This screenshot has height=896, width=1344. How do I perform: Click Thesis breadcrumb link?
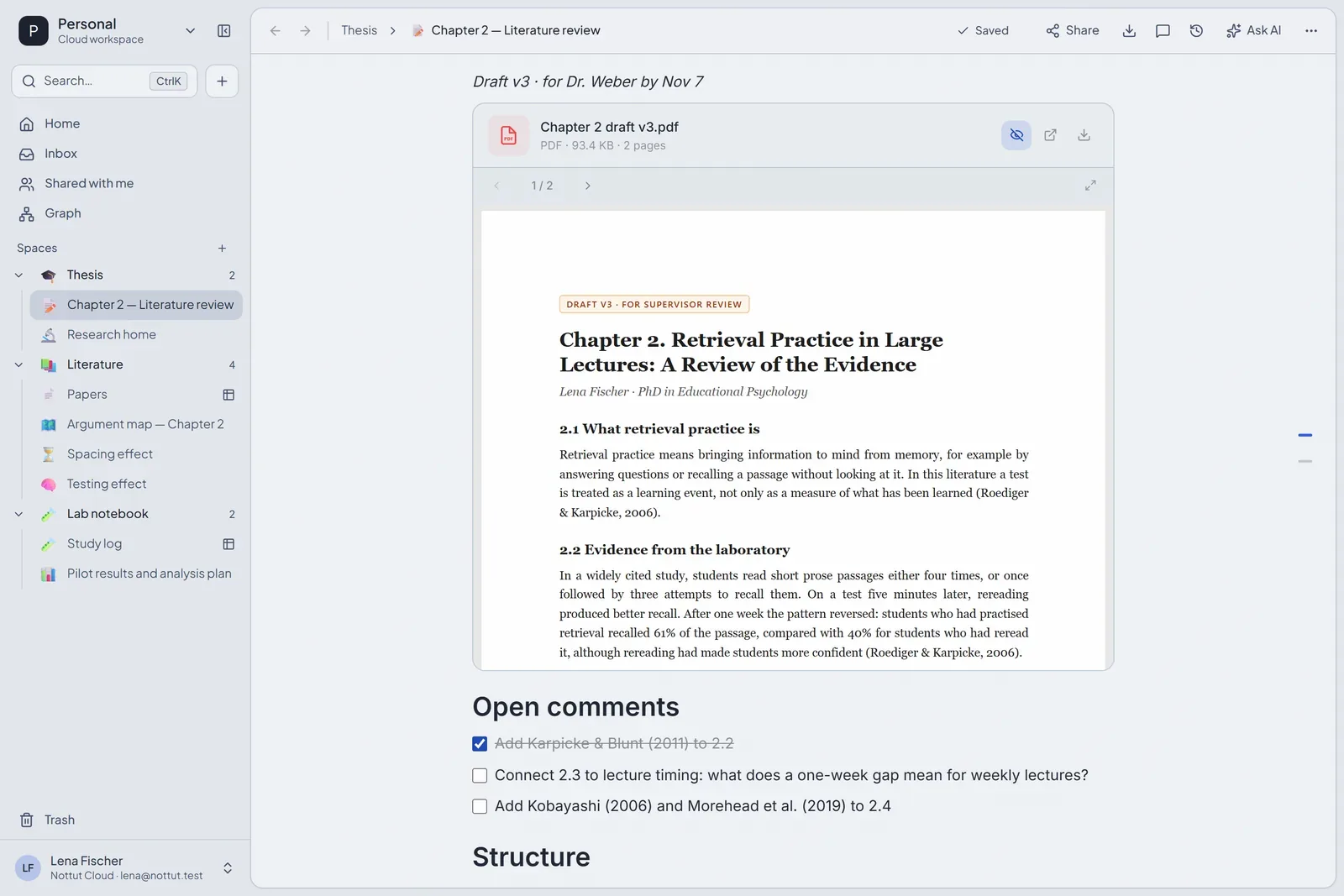click(359, 31)
